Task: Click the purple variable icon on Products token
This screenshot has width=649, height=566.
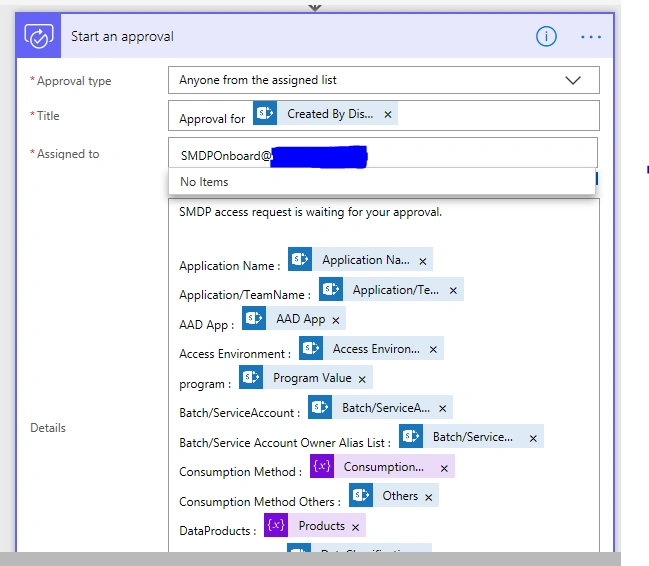Action: 276,525
